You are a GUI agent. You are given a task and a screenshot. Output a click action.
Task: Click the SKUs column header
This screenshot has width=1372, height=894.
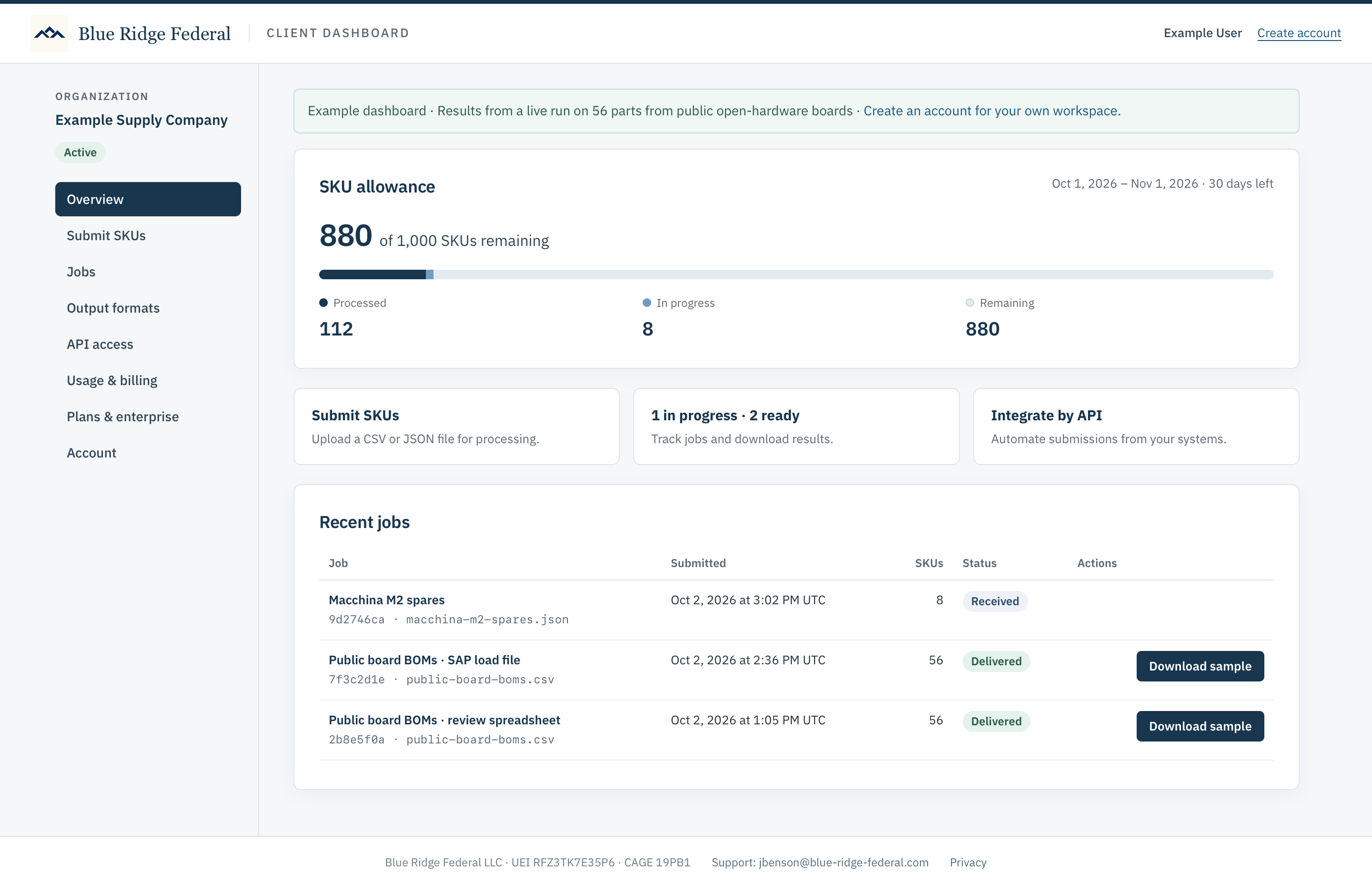(928, 563)
